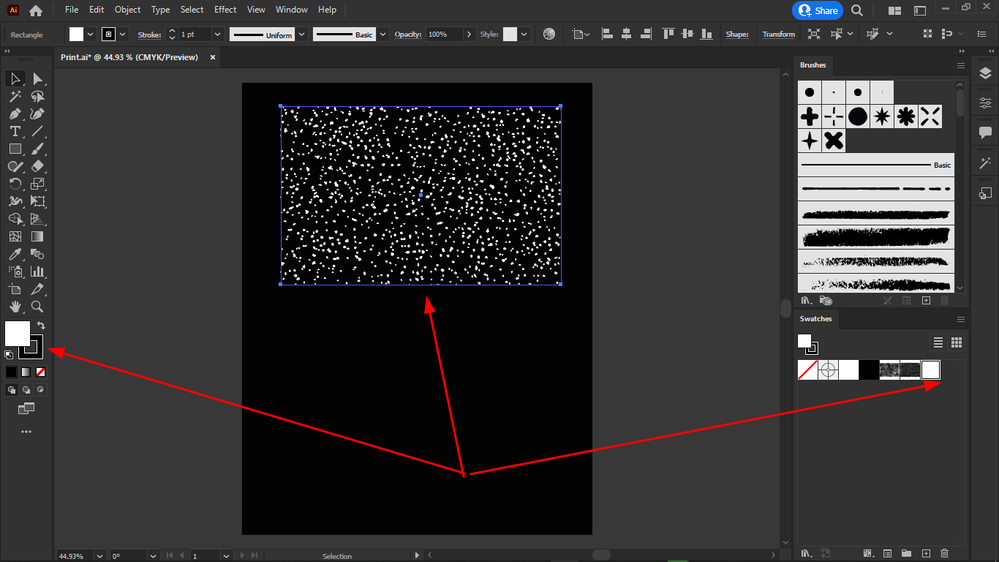Viewport: 999px width, 562px height.
Task: Select the Blend tool
Action: 38,254
